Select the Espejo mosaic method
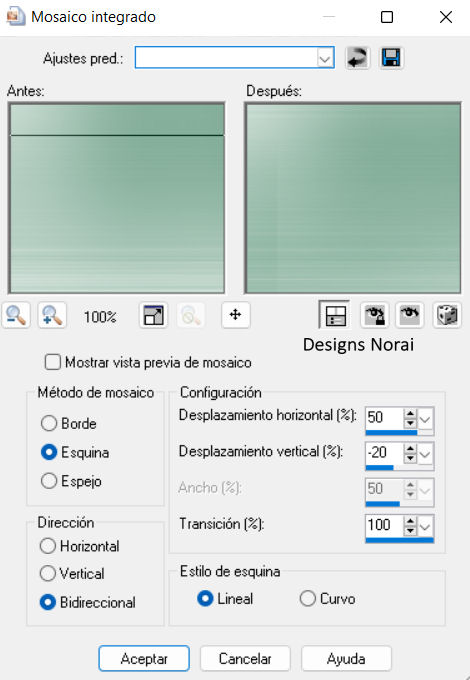This screenshot has height=680, width=470. pos(49,481)
